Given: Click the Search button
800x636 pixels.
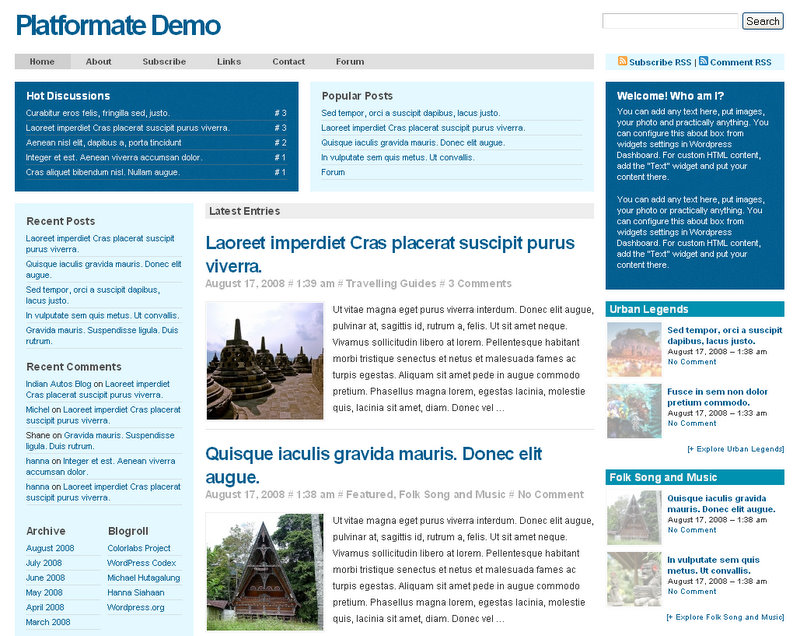Looking at the screenshot, I should pyautogui.click(x=763, y=21).
